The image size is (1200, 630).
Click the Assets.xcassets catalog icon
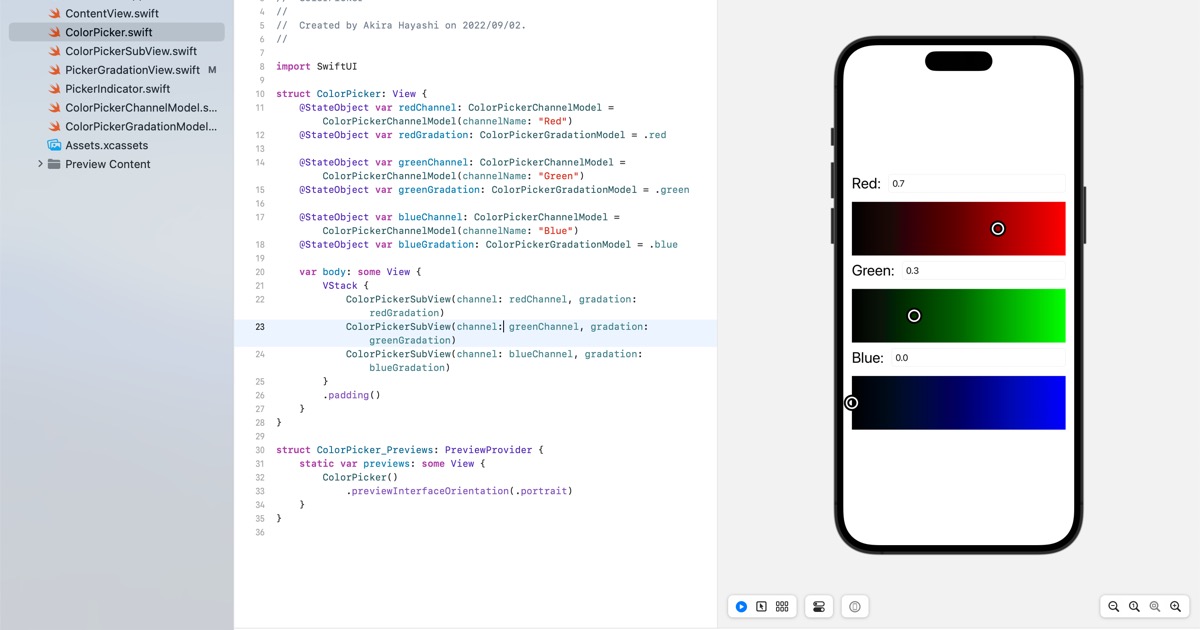click(54, 145)
